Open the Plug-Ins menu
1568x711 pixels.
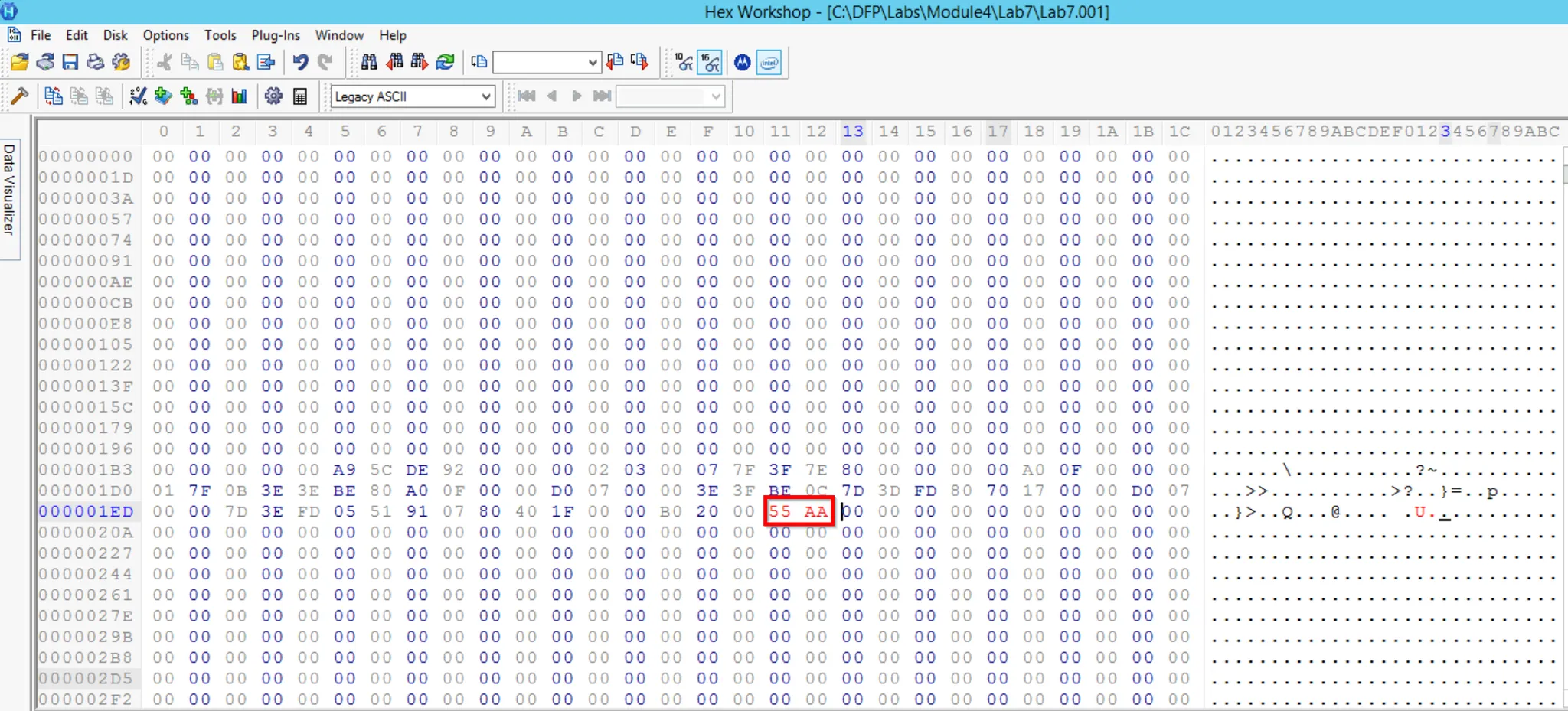click(x=276, y=35)
